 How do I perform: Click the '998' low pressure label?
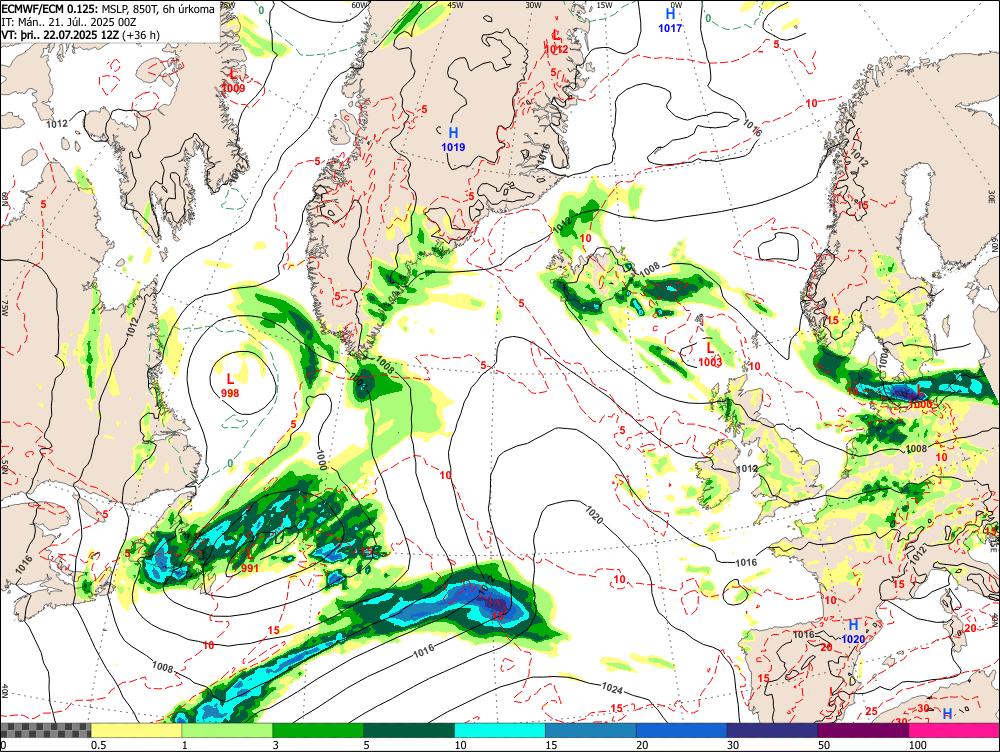(230, 393)
